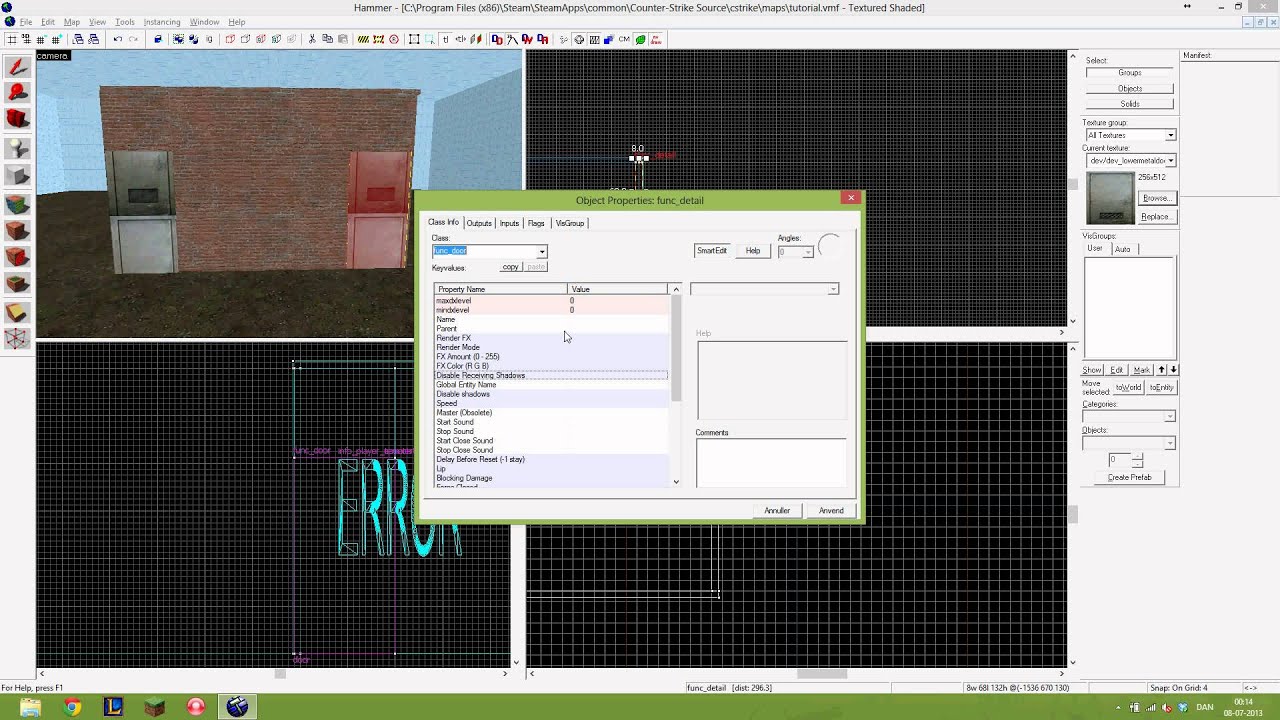This screenshot has width=1280, height=720.
Task: Click the Browse texture button
Action: click(x=1156, y=198)
